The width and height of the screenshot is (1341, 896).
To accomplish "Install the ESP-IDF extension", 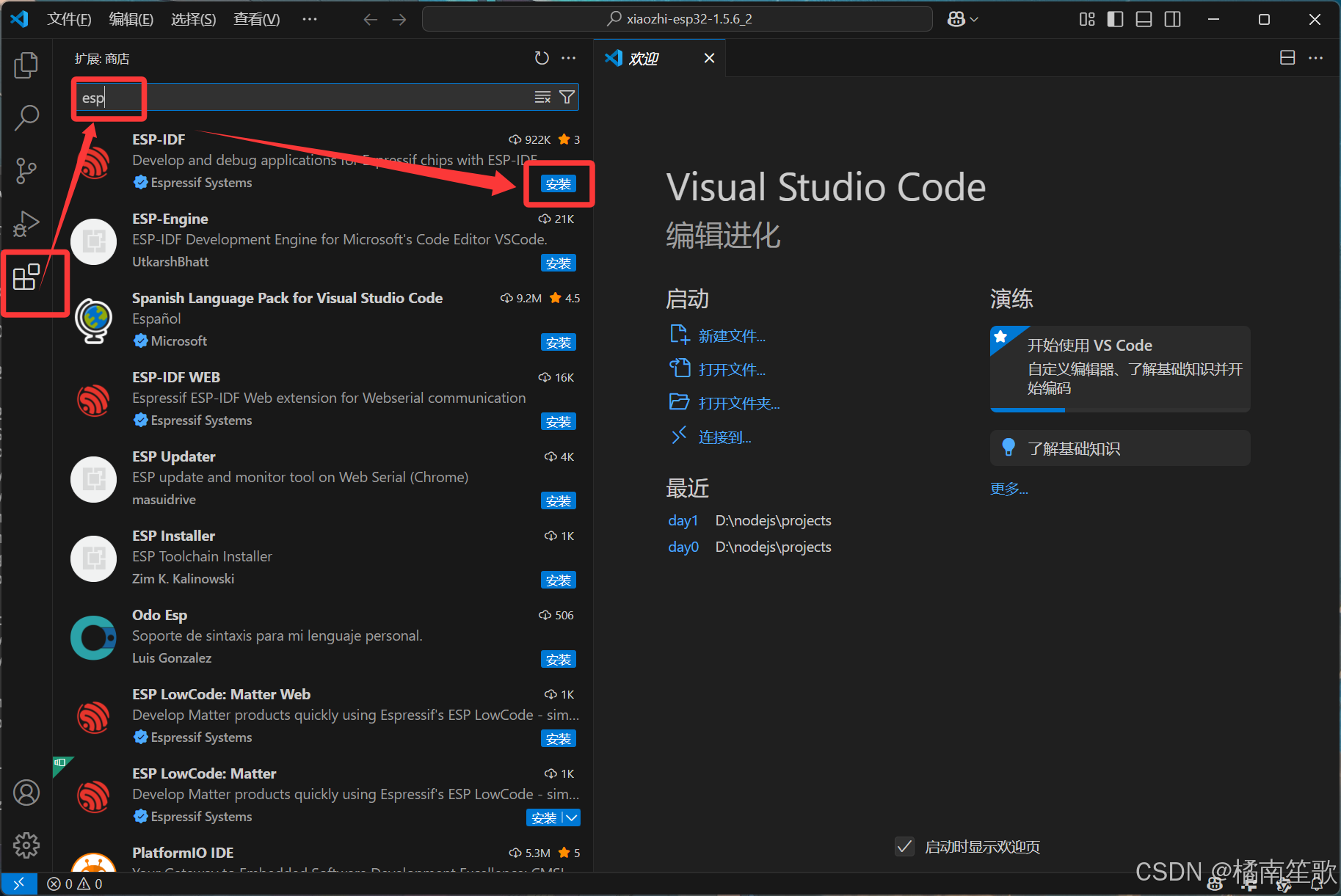I will tap(558, 184).
